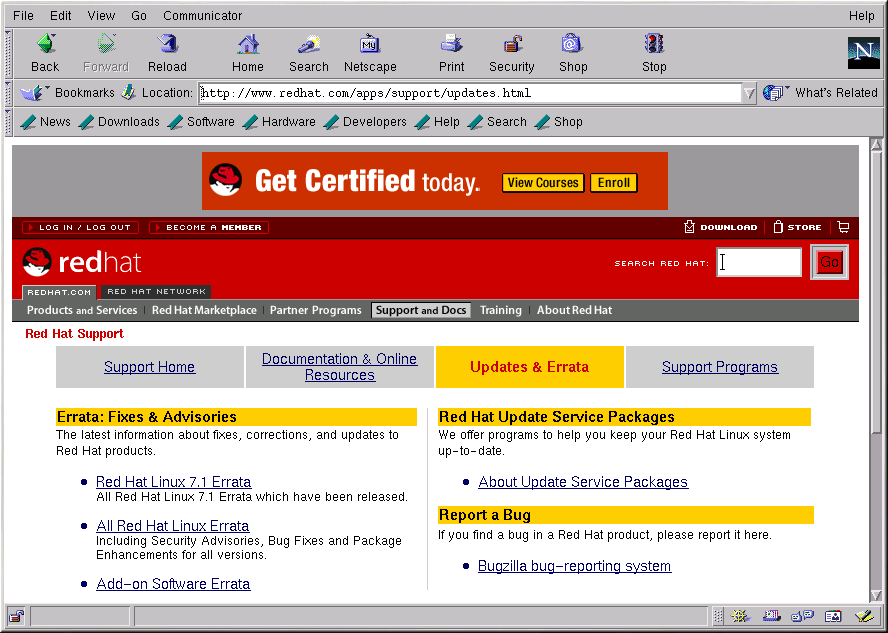
Task: Expand the What's Related dropdown
Action: click(x=820, y=93)
